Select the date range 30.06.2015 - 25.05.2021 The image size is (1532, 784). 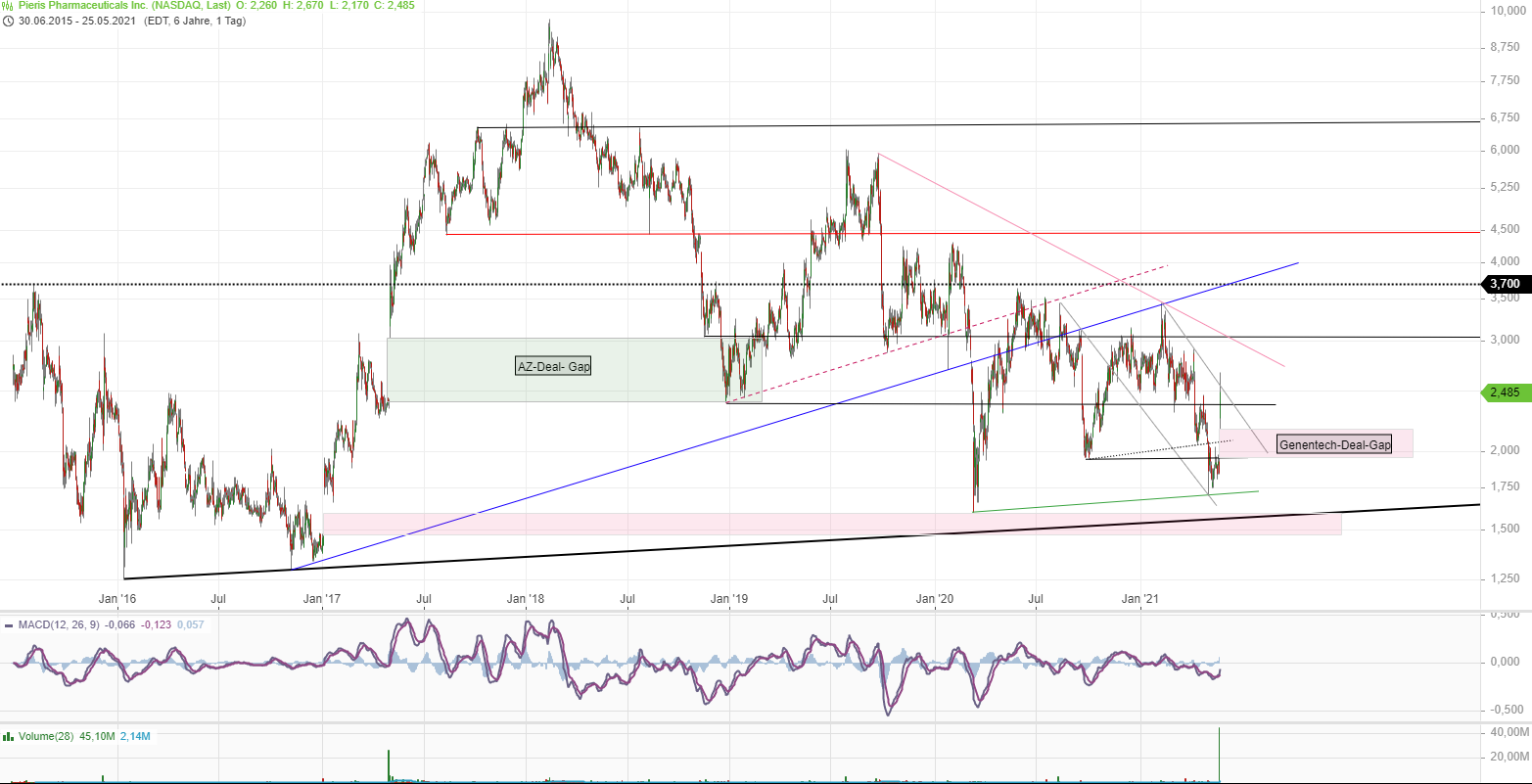coord(76,21)
